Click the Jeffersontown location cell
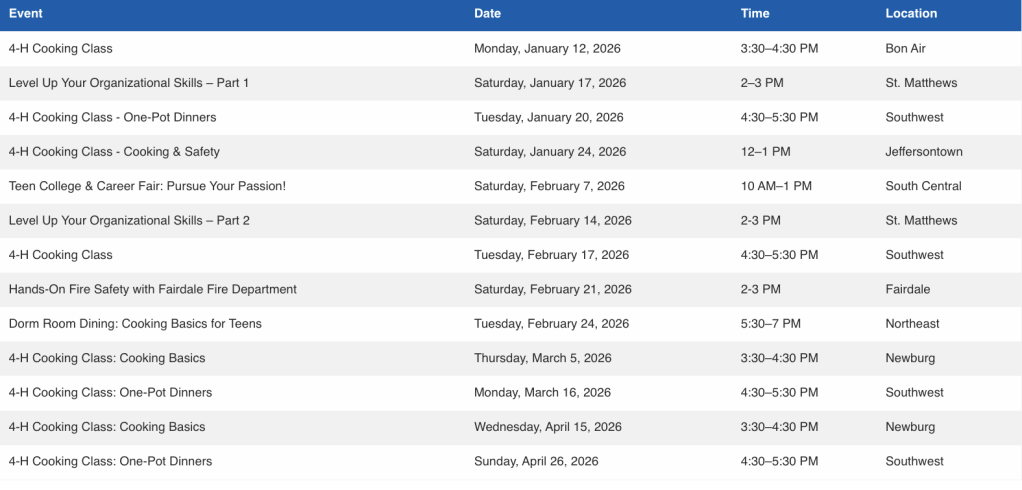Screen dimensions: 1022x490 (923, 152)
